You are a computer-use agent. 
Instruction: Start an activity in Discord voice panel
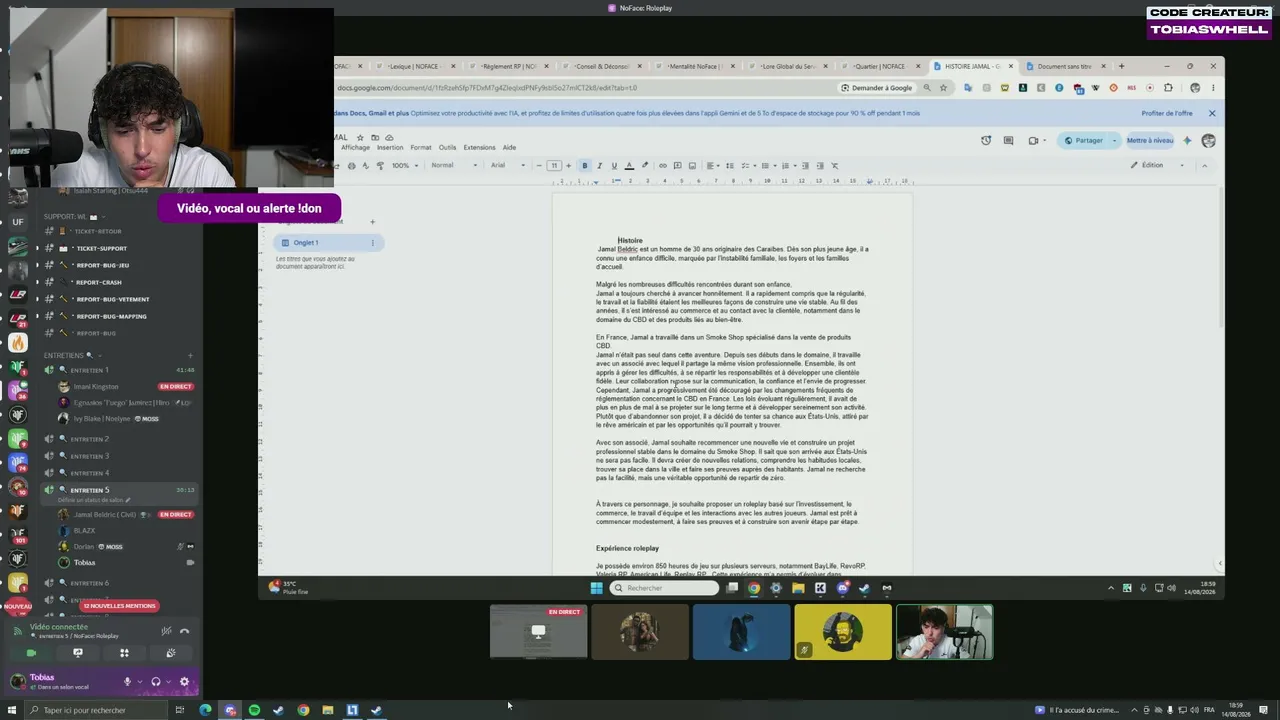[x=124, y=653]
